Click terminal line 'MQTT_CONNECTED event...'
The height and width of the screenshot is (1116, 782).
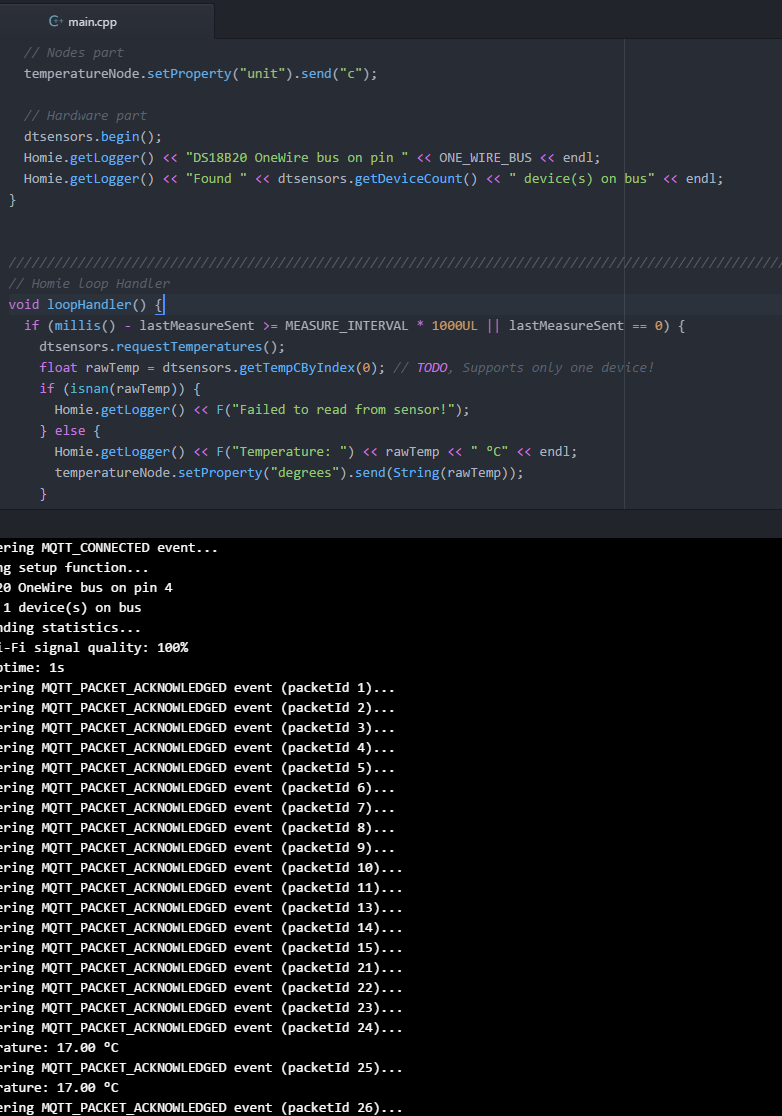click(109, 548)
